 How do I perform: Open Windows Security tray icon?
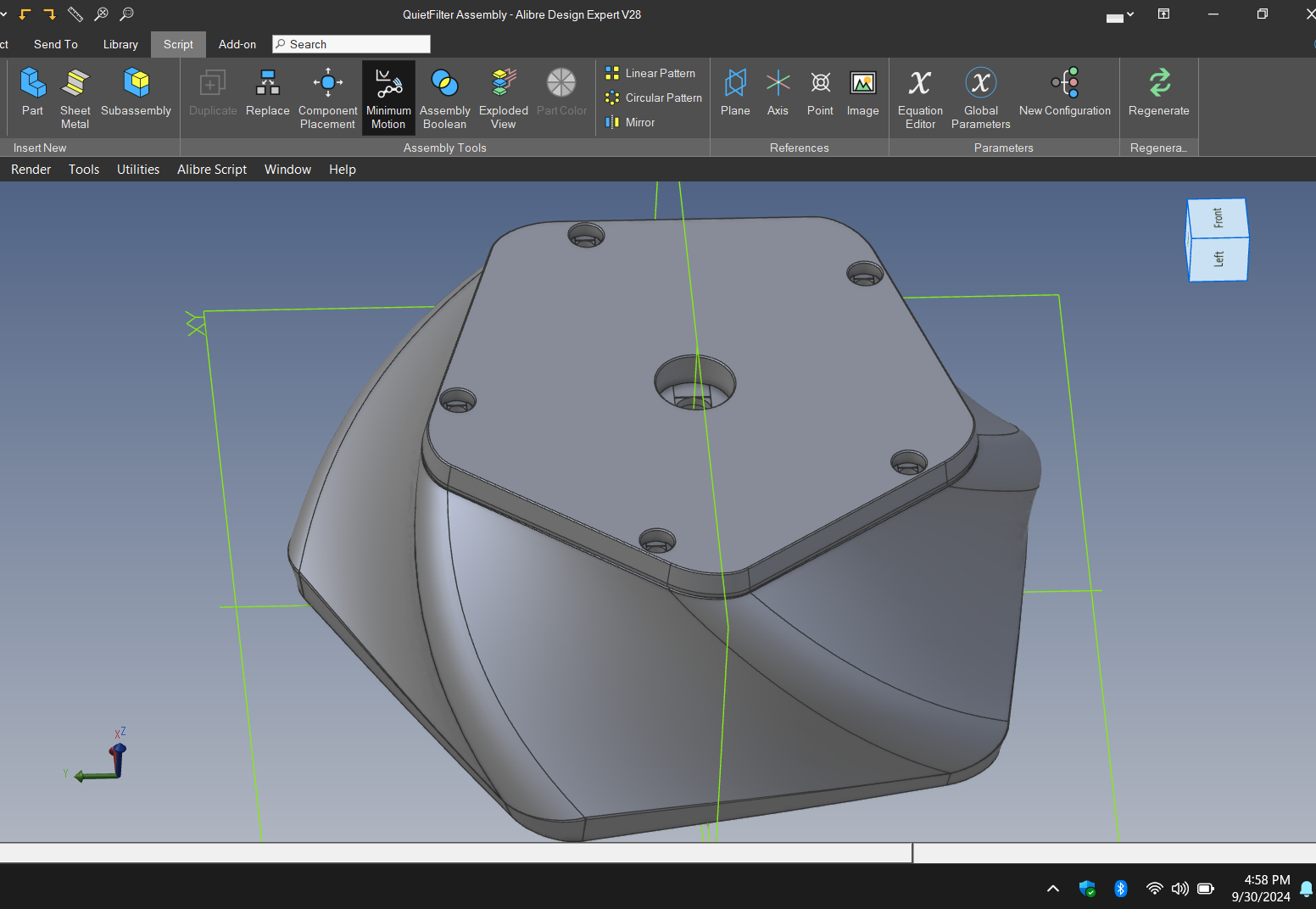tap(1087, 889)
